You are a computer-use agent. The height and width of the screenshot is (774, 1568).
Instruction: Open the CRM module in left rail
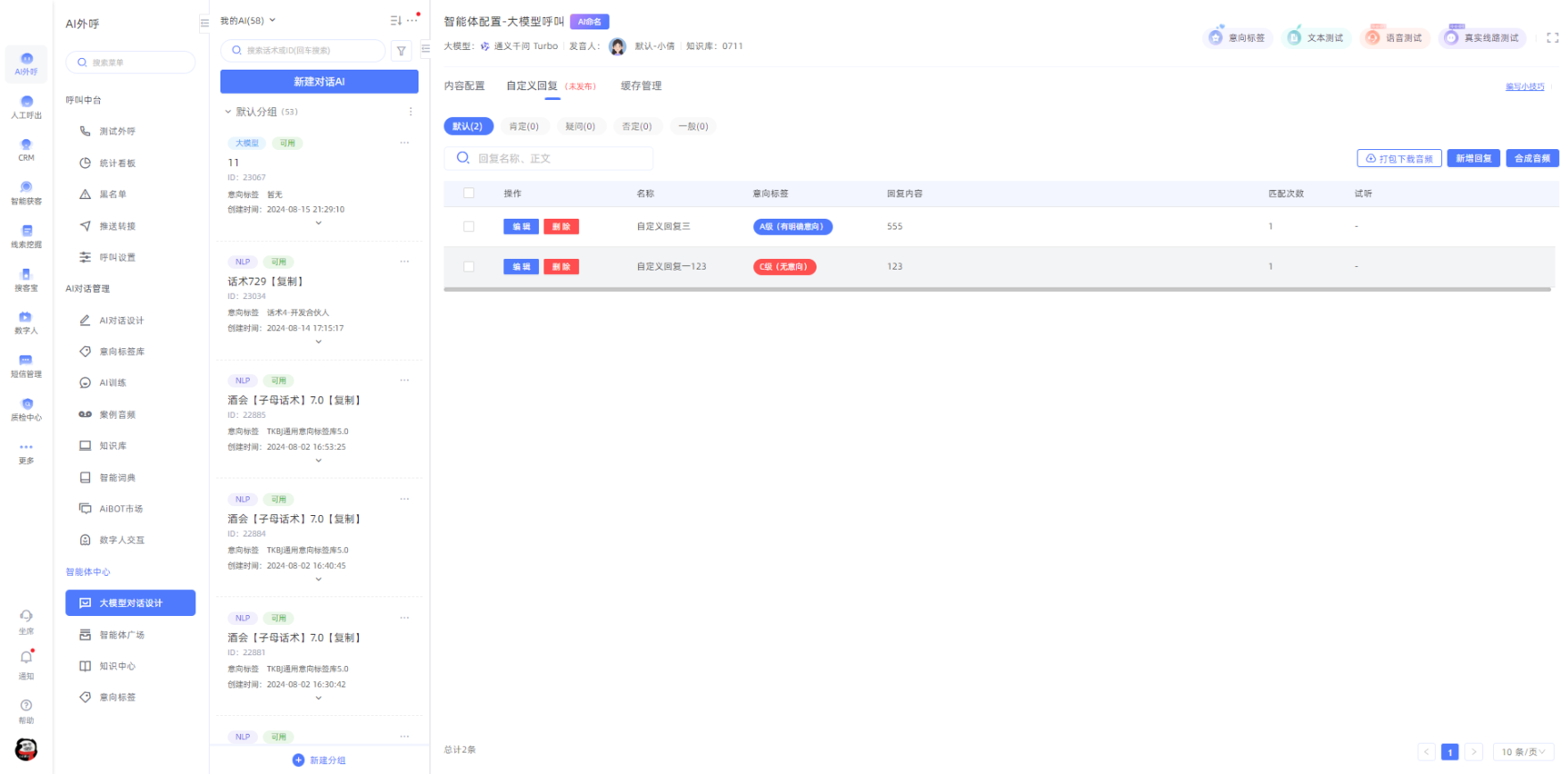coord(26,149)
